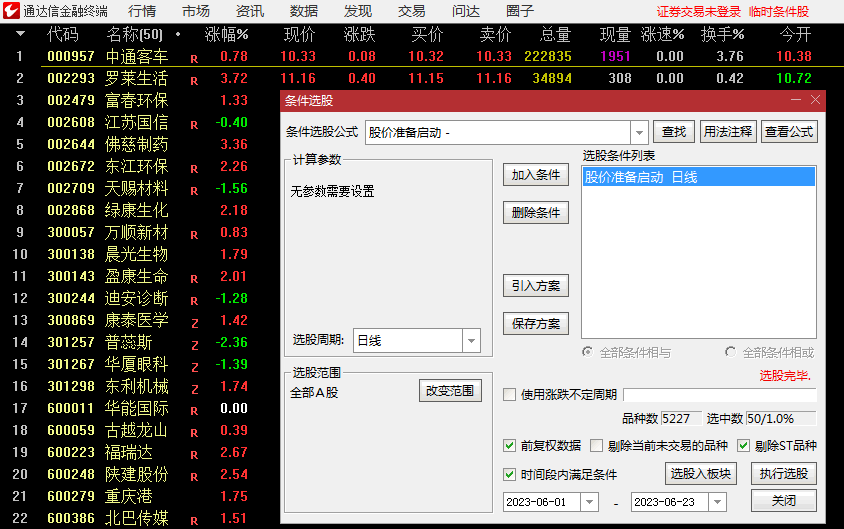Image resolution: width=844 pixels, height=529 pixels.
Task: Select stock row 天赐材料
Action: 136,188
